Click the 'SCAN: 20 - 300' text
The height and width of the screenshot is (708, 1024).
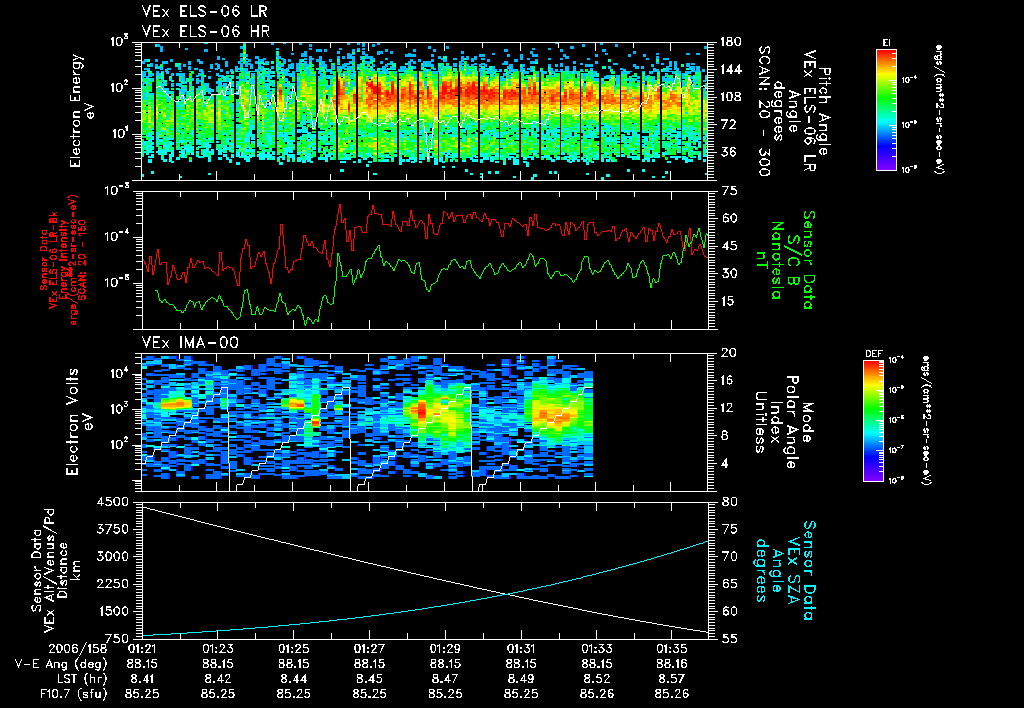pos(764,111)
